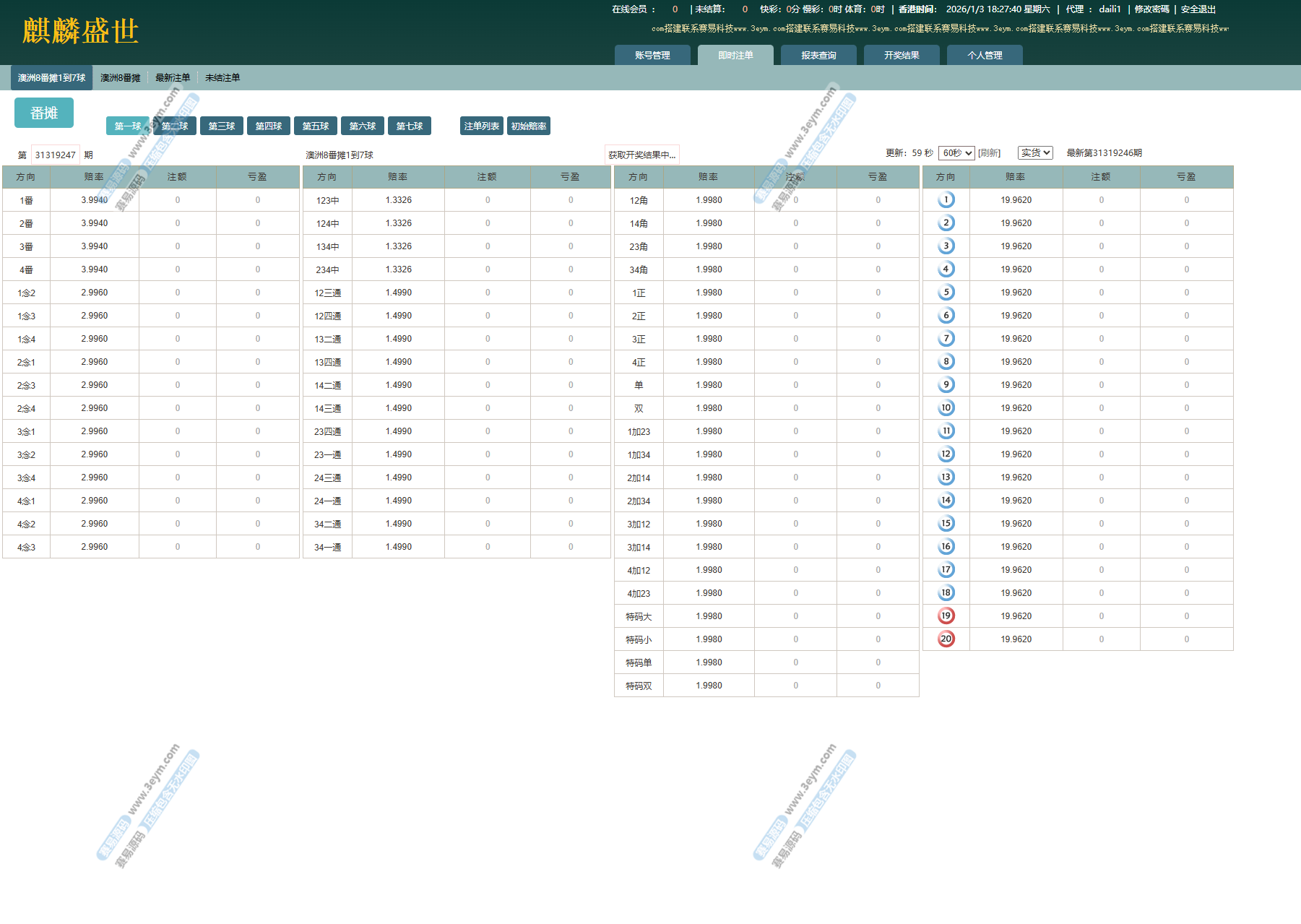Select the number 10 ball icon
Viewport: 1301px width, 924px height.
click(x=946, y=408)
